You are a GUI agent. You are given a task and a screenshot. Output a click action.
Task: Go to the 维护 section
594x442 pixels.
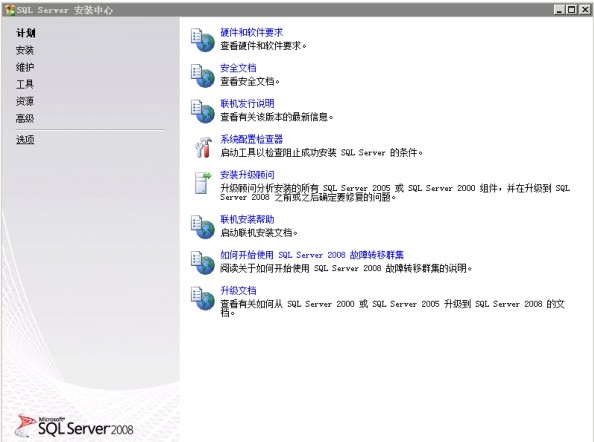[25, 67]
